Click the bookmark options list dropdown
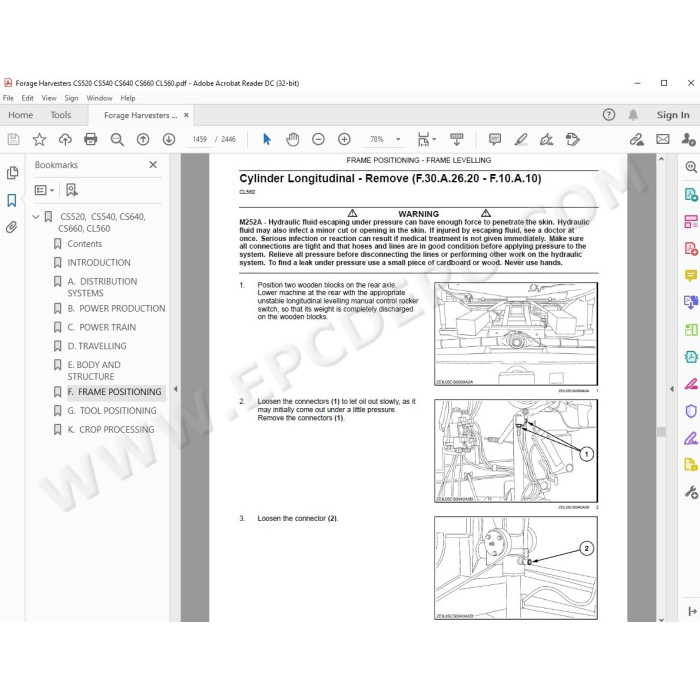 point(44,191)
